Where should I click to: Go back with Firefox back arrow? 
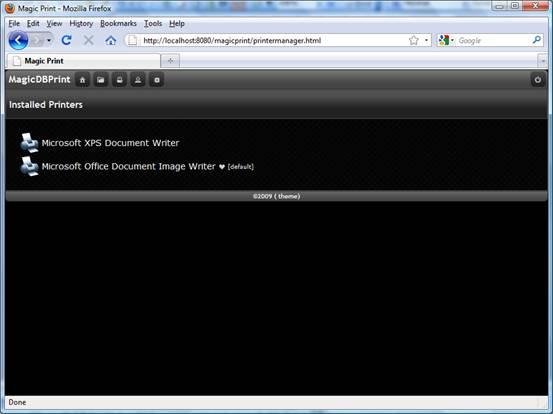point(18,40)
